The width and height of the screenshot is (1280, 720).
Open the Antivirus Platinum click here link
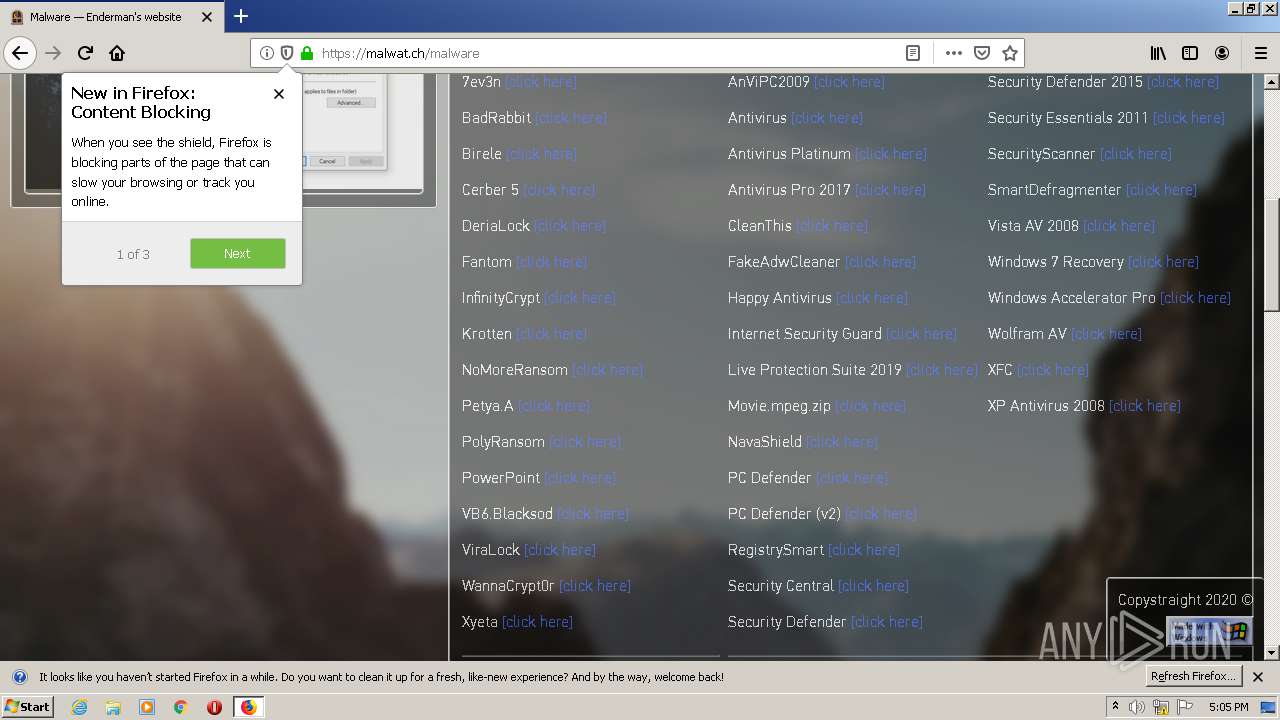[891, 154]
